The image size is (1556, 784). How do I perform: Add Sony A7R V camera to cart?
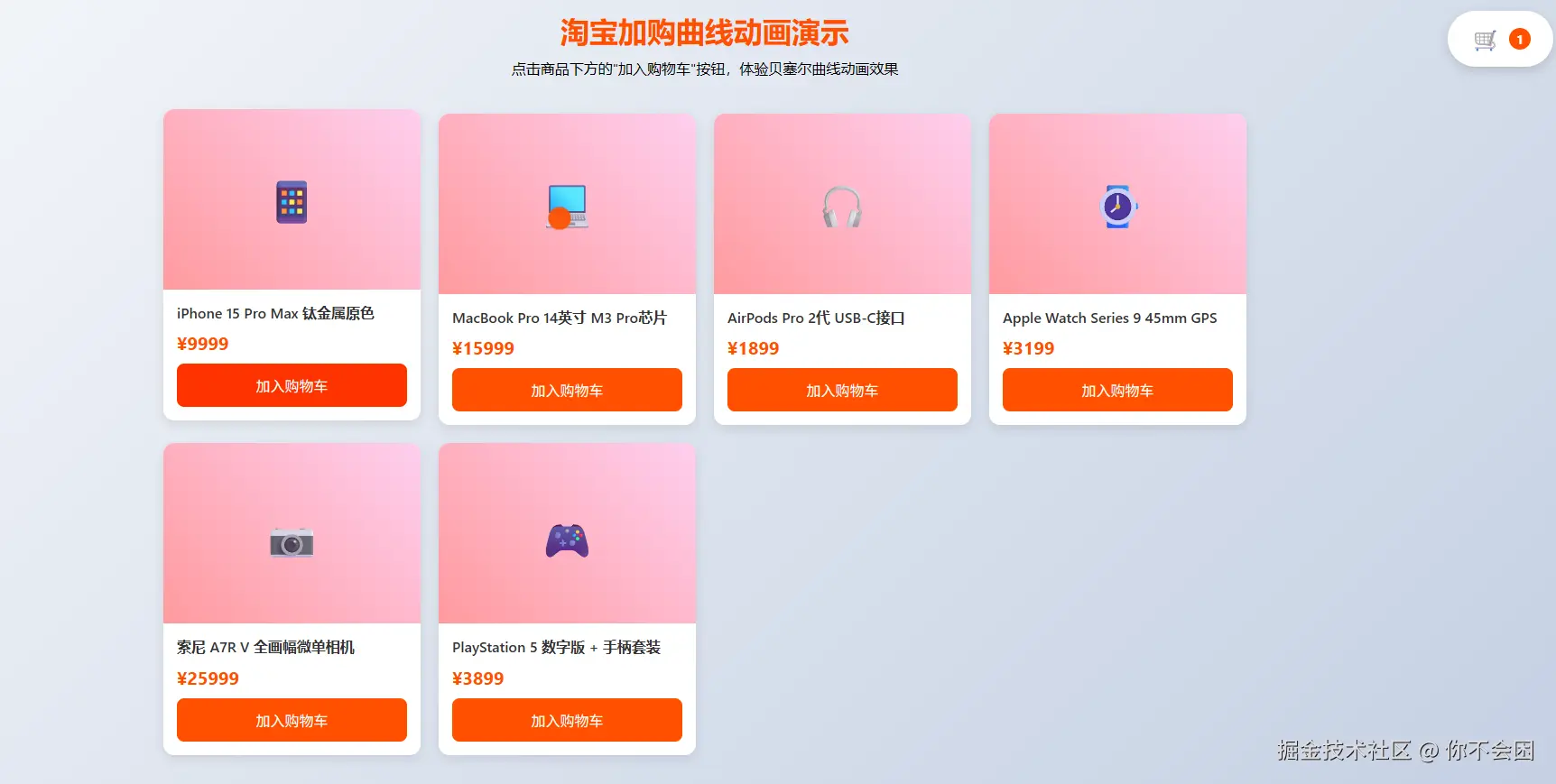(292, 720)
